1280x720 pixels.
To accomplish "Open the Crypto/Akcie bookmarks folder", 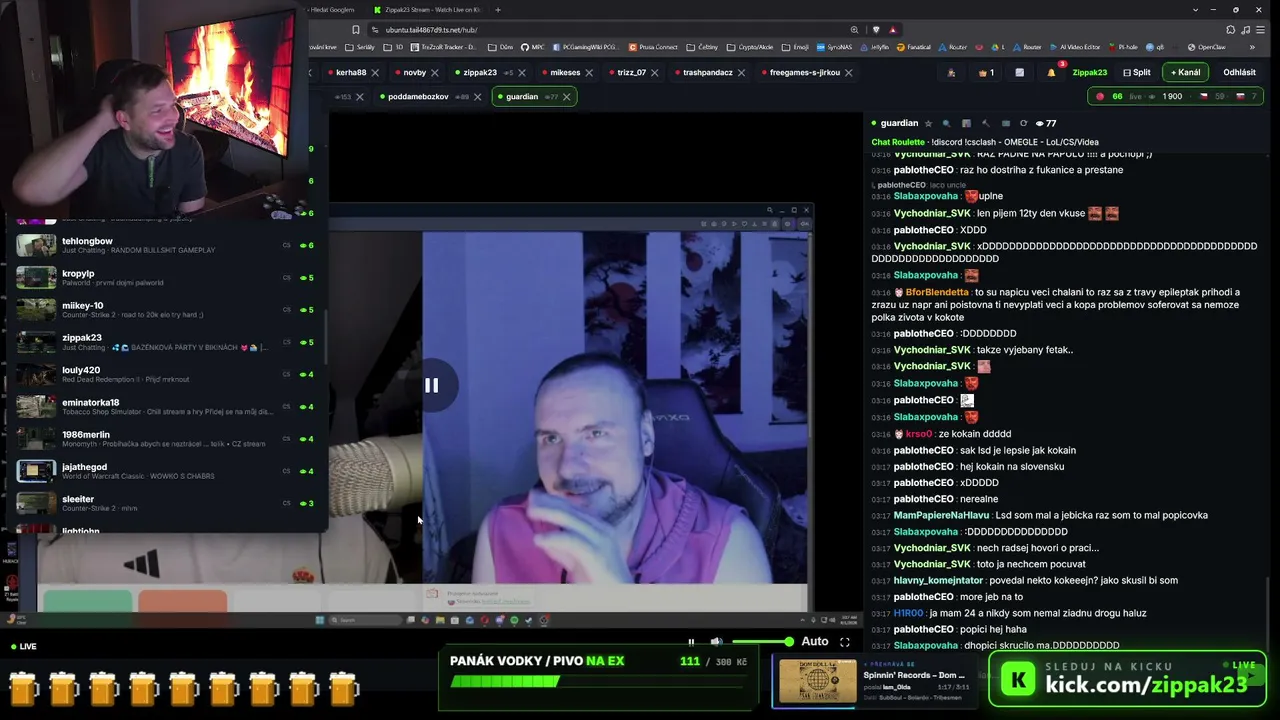I will (752, 47).
